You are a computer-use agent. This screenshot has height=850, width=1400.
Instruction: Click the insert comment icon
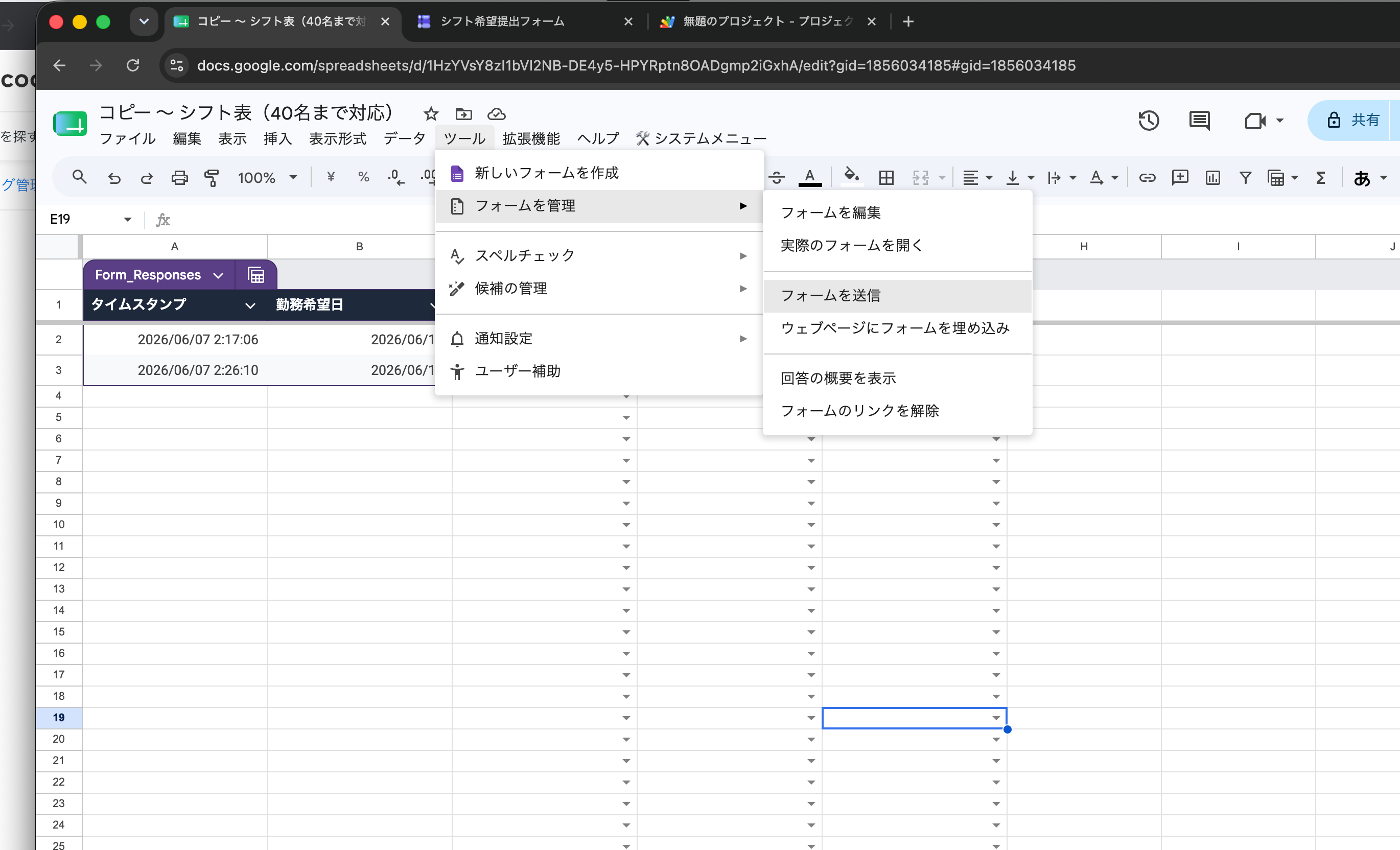click(x=1180, y=178)
